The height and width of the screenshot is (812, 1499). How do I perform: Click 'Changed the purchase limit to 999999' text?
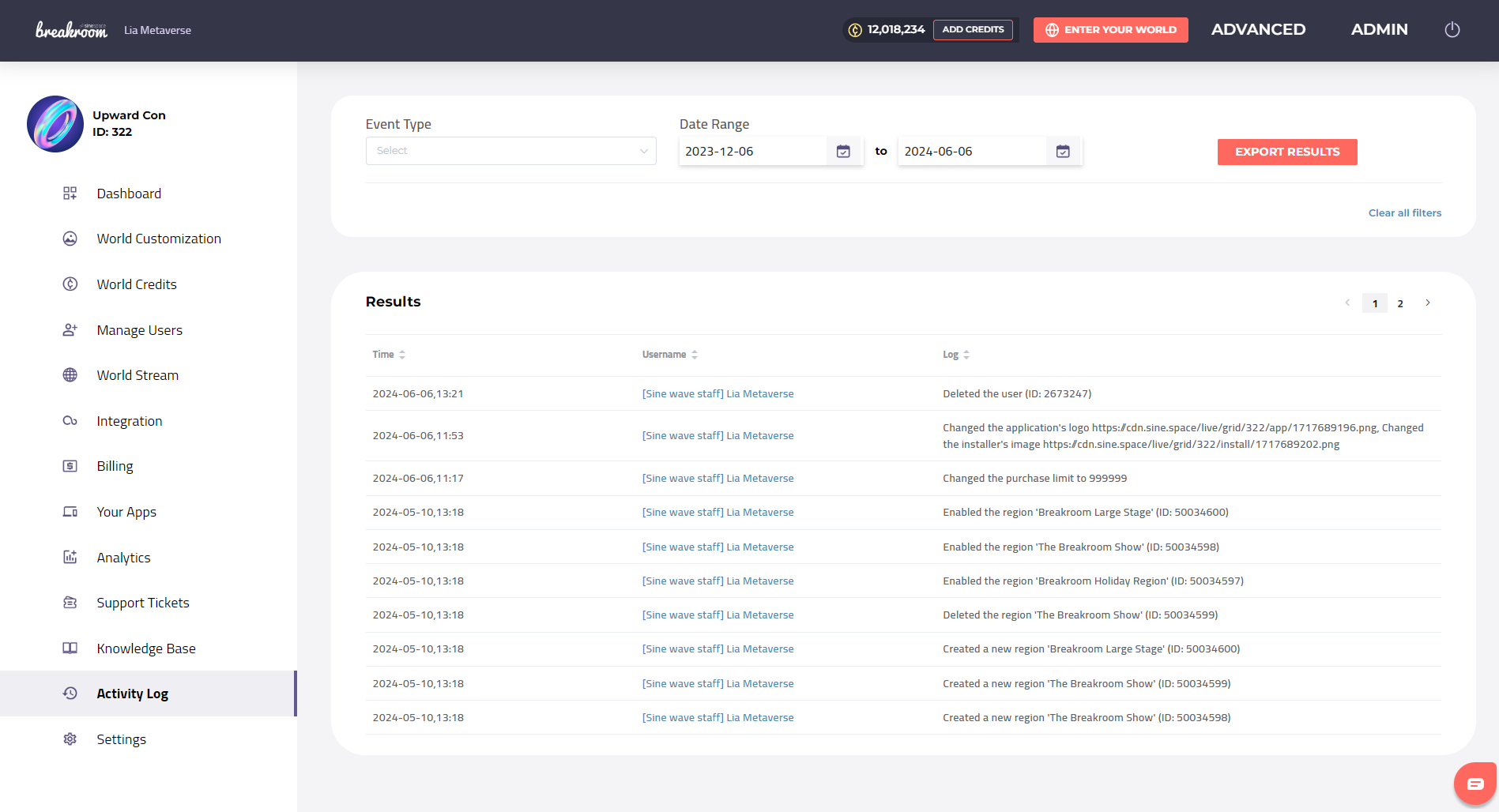[1034, 479]
